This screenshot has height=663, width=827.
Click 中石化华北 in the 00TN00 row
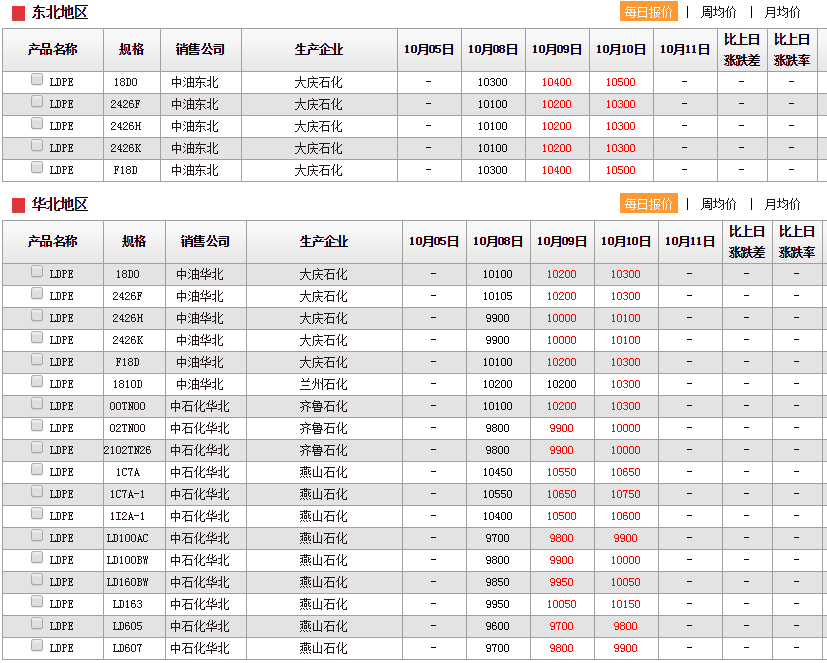(x=200, y=407)
